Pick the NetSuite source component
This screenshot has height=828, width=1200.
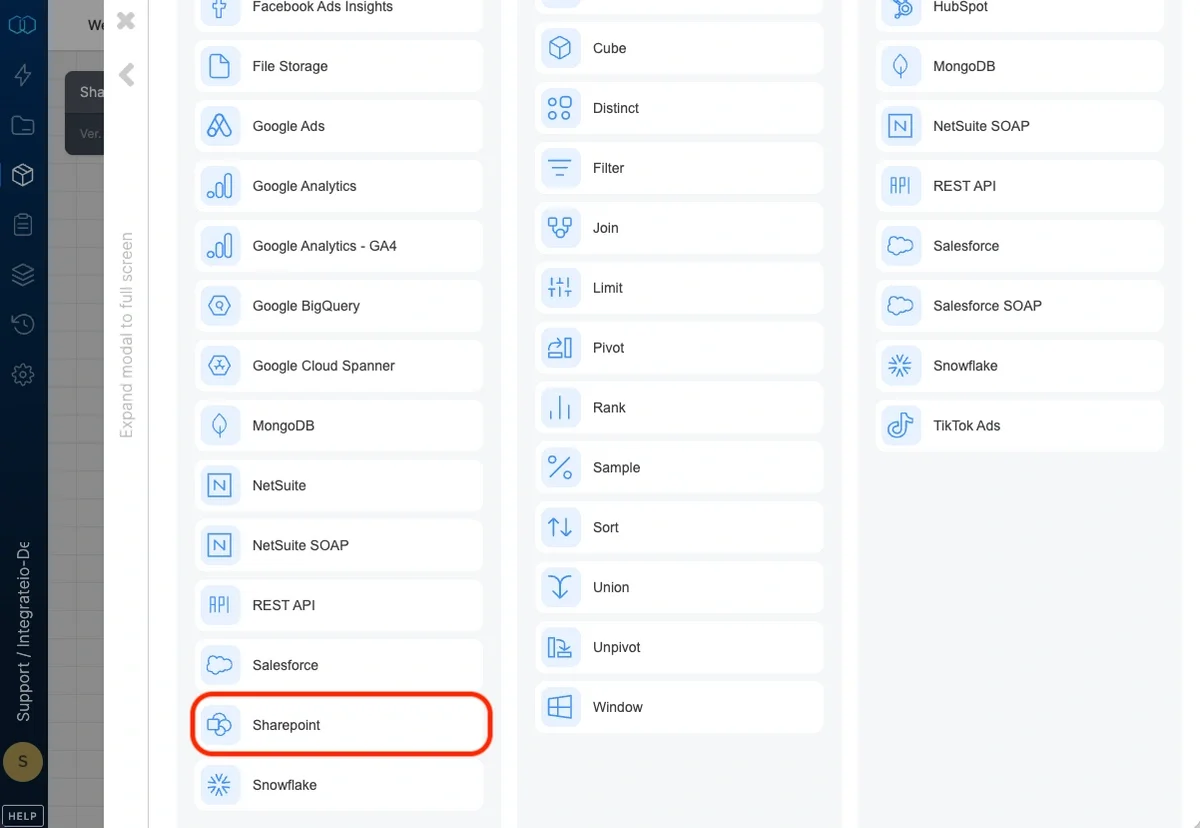click(338, 486)
